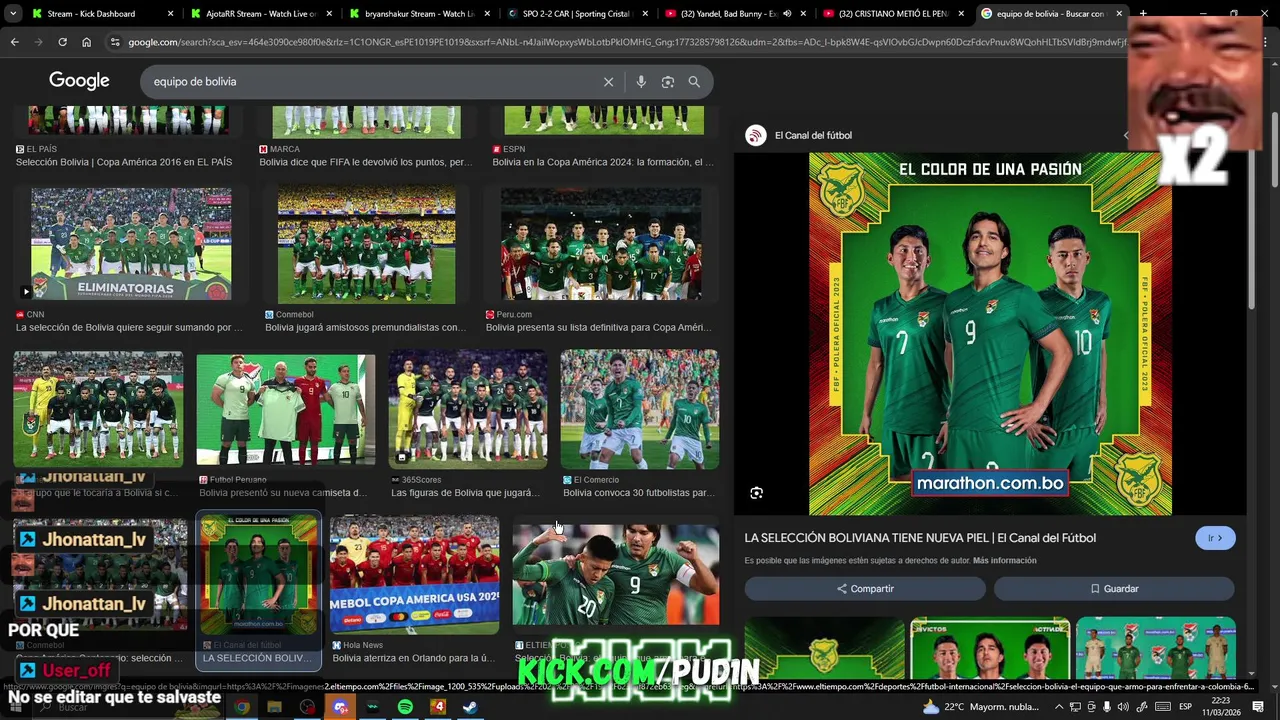
Task: Go back with the browser back arrow
Action: pyautogui.click(x=14, y=42)
